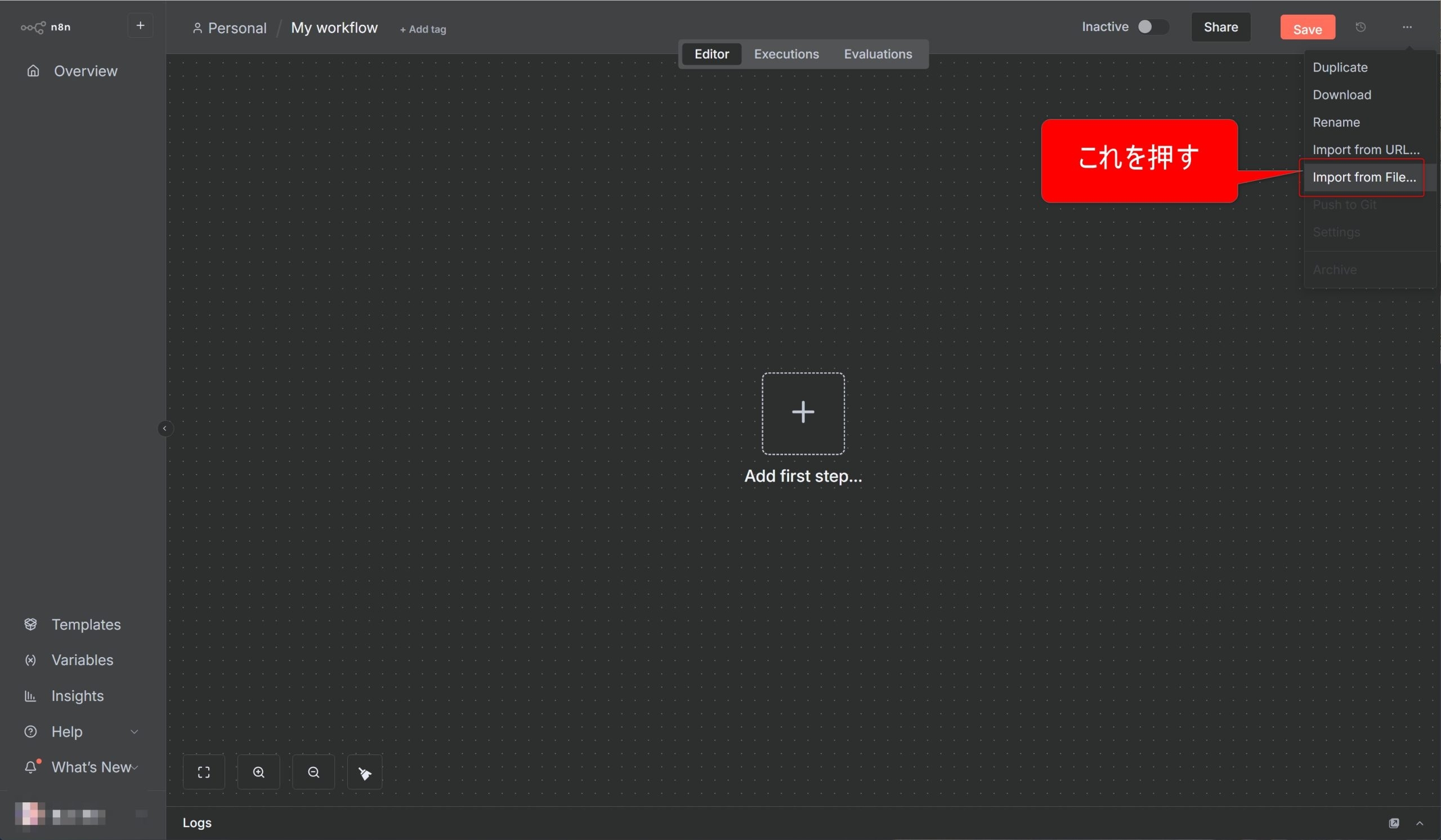This screenshot has width=1441, height=840.
Task: Select Import from File menu entry
Action: [x=1364, y=177]
